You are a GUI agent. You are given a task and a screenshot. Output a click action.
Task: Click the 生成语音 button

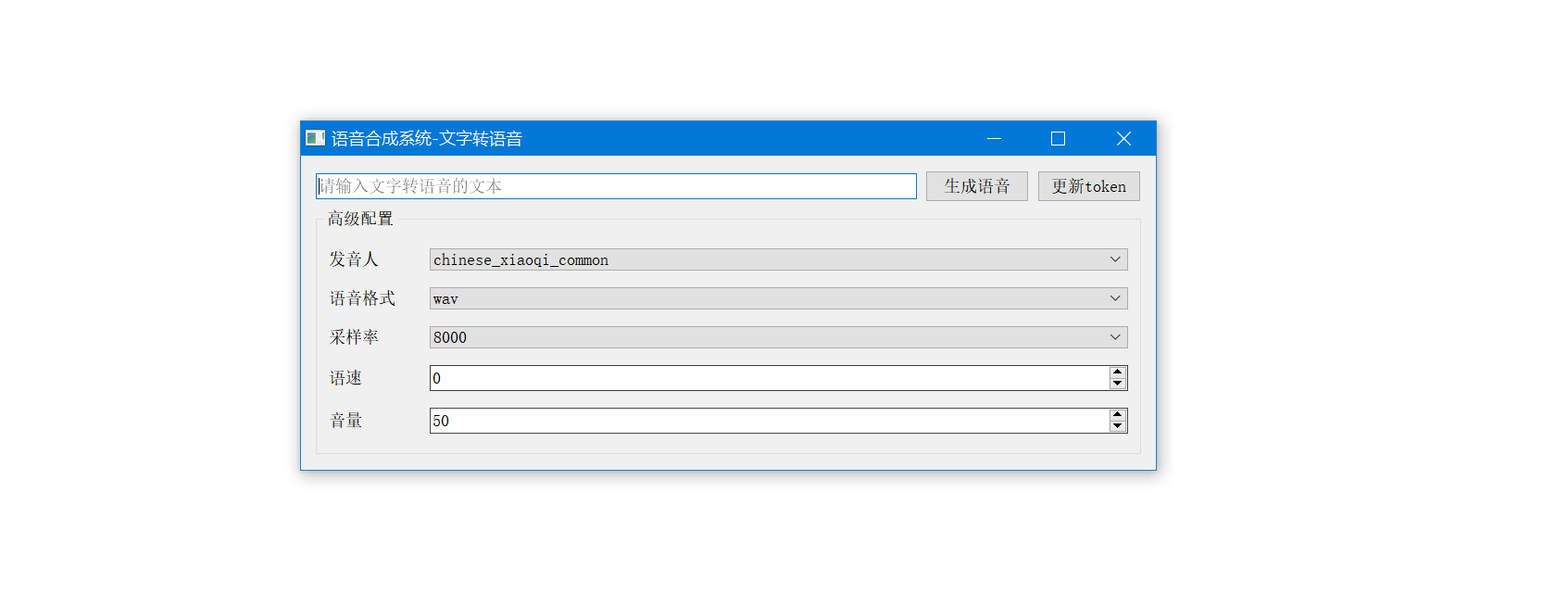coord(977,186)
